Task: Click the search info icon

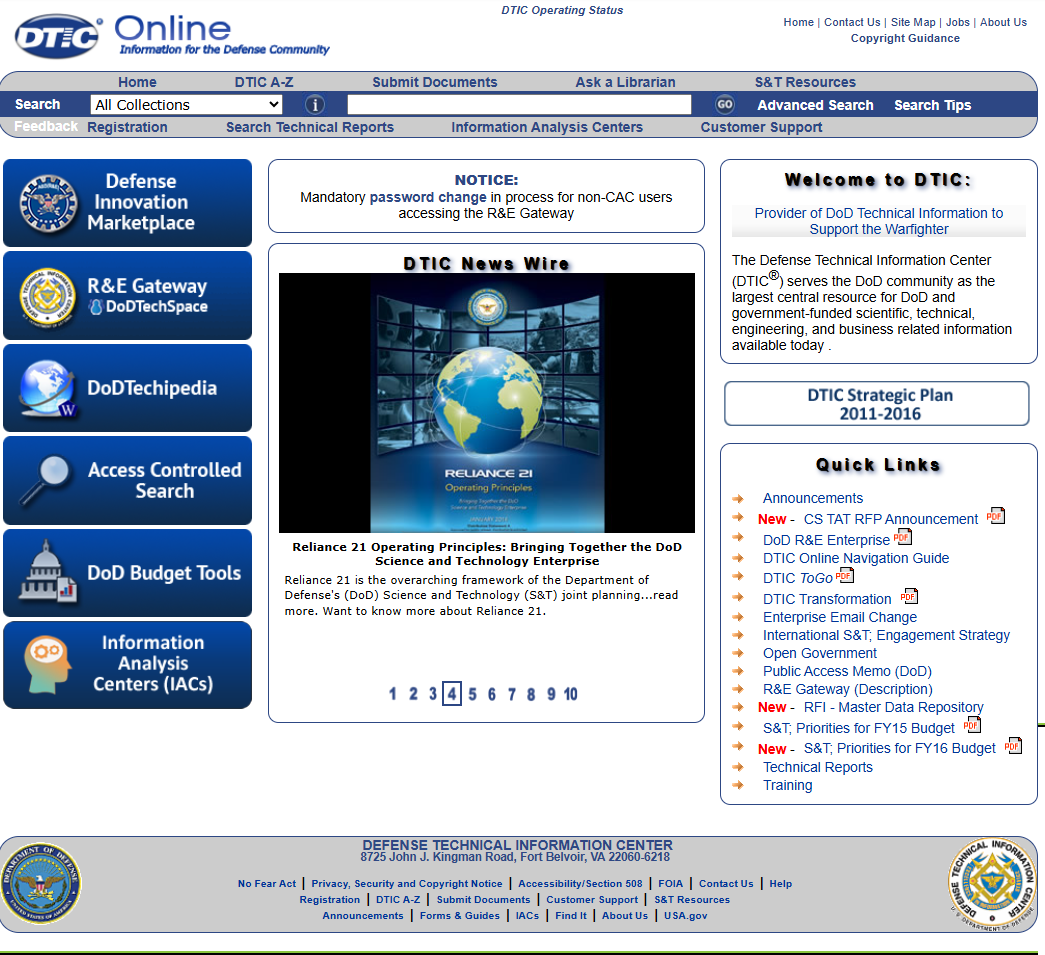Action: (x=315, y=105)
